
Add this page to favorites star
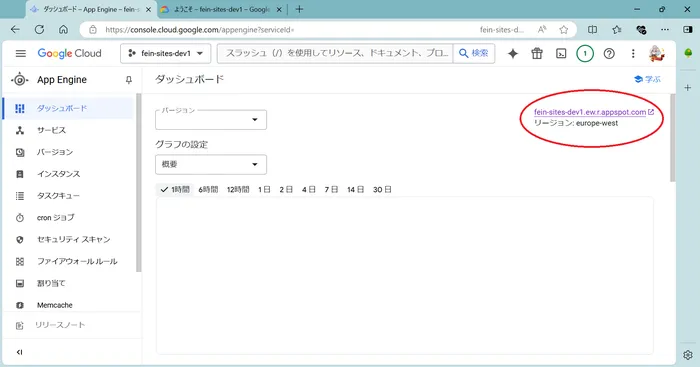tap(564, 30)
